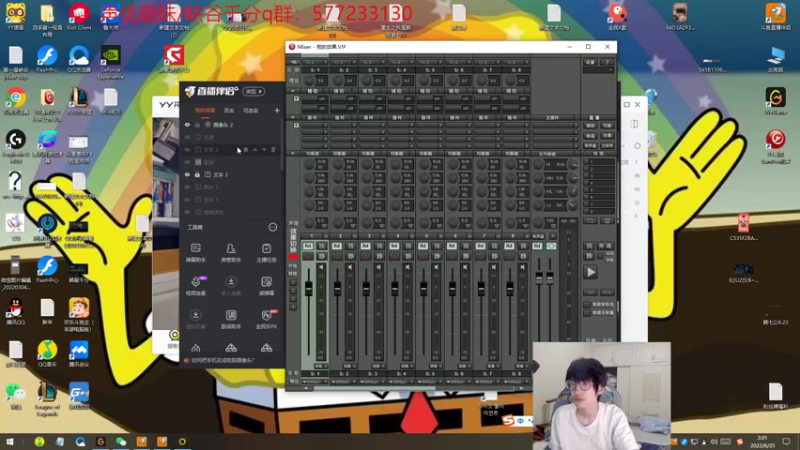
Task: Click the speaker icon on mixer channel 1
Action: [321, 267]
